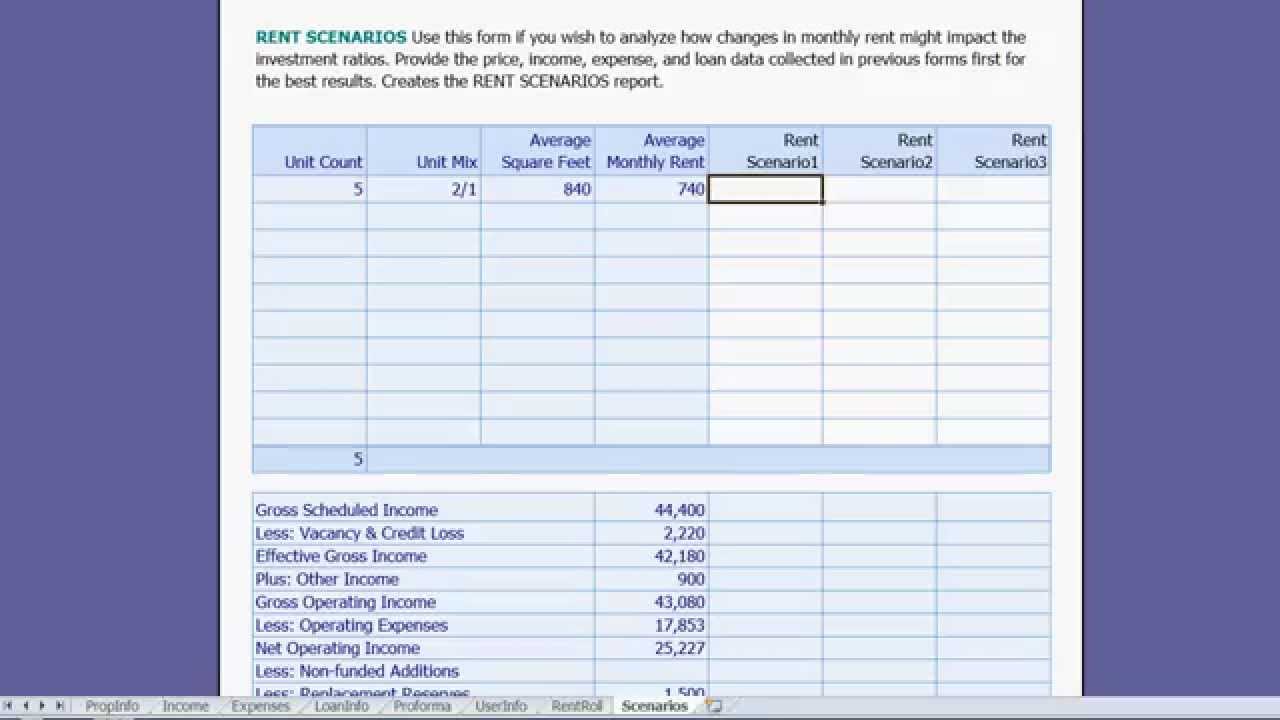Open the PropInfo sheet tab
Viewport: 1280px width, 720px height.
(112, 706)
